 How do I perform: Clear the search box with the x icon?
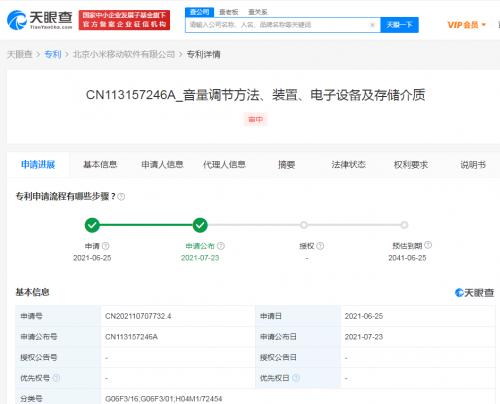pos(373,25)
